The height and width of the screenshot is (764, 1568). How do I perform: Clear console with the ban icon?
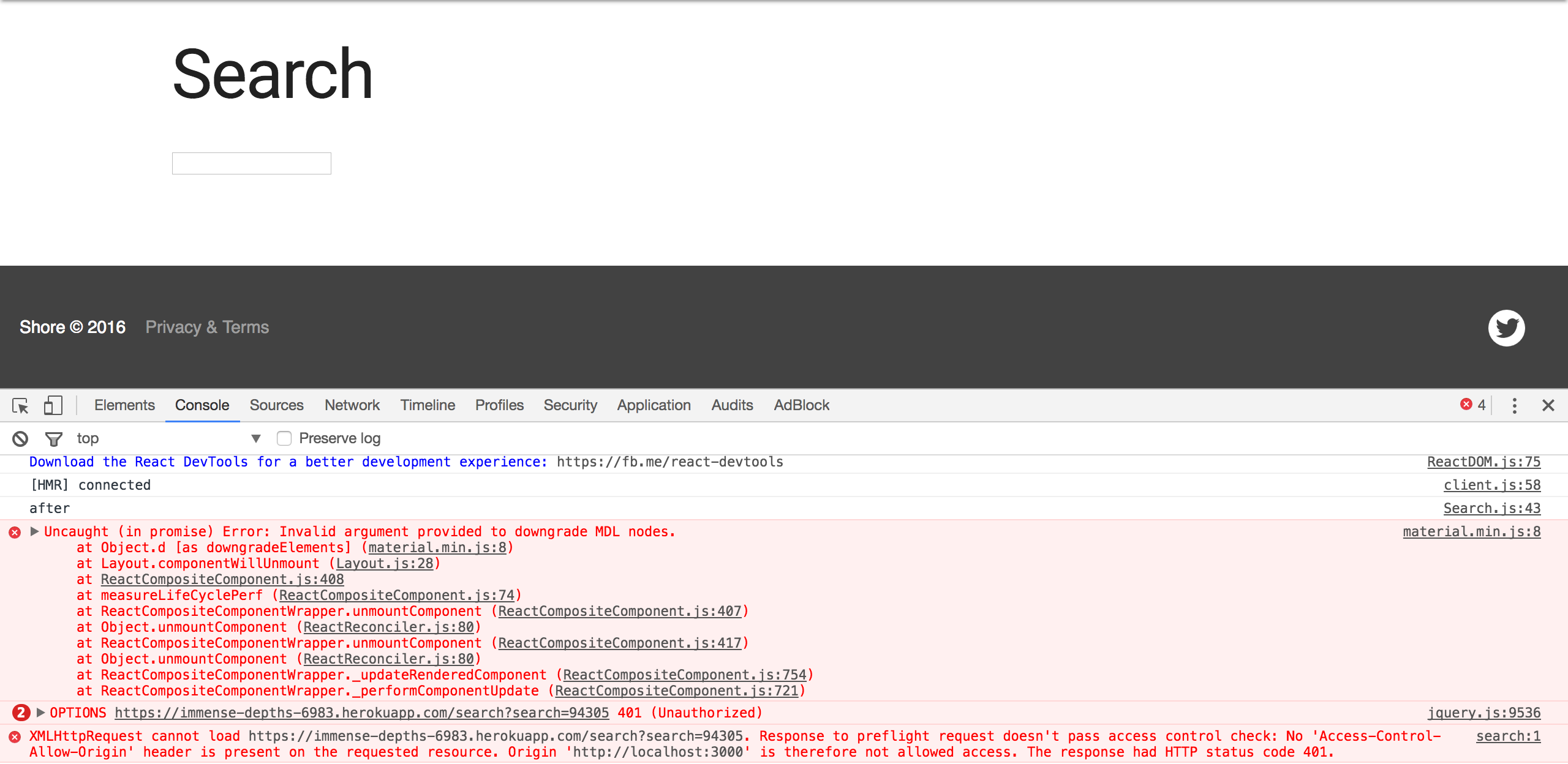click(20, 438)
